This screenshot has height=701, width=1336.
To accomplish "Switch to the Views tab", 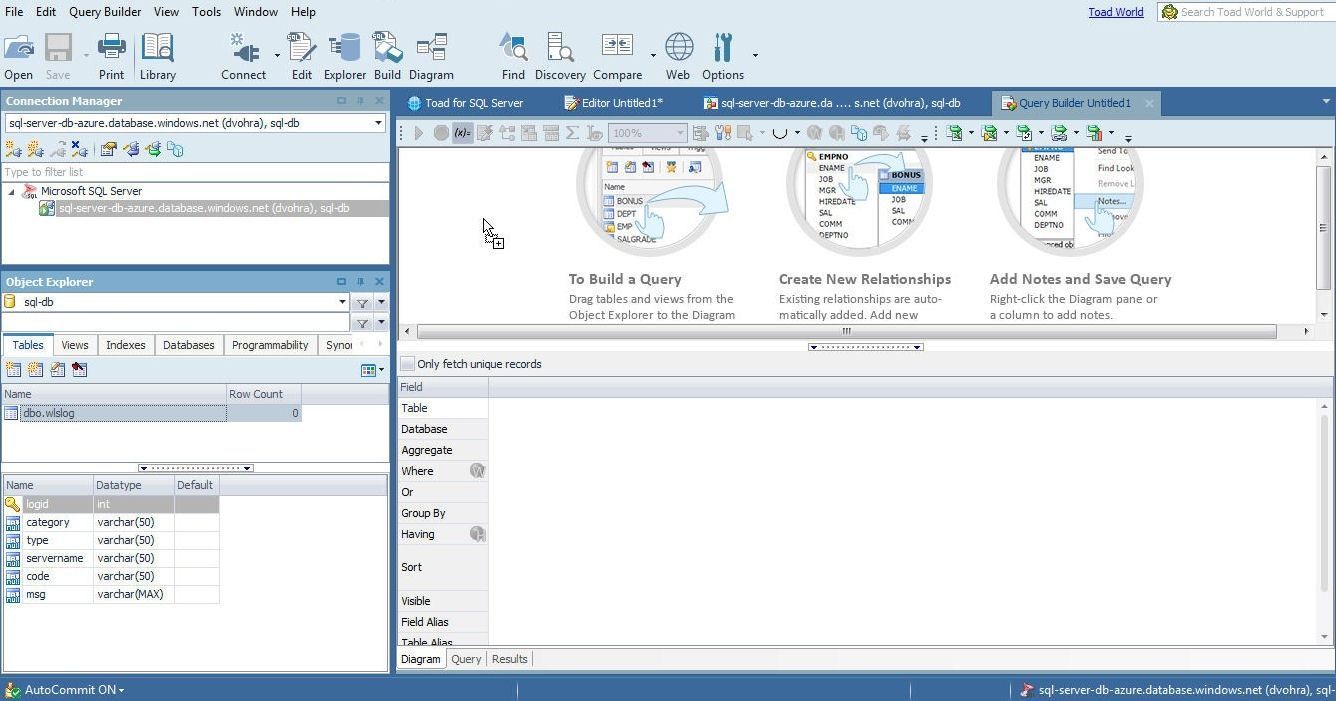I will pyautogui.click(x=75, y=345).
